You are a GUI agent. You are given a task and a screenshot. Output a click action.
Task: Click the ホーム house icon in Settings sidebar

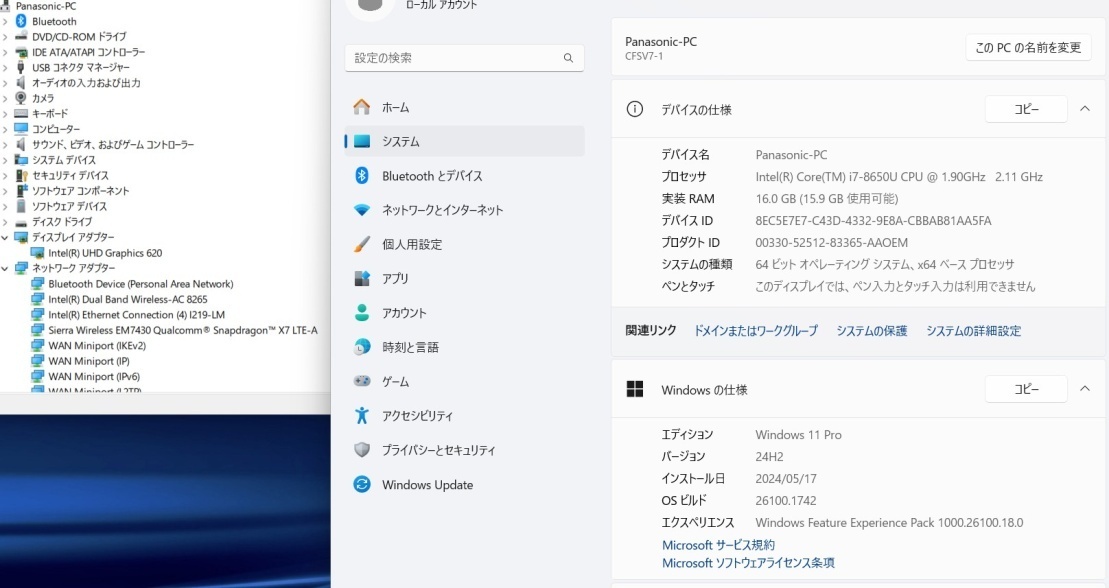click(361, 107)
